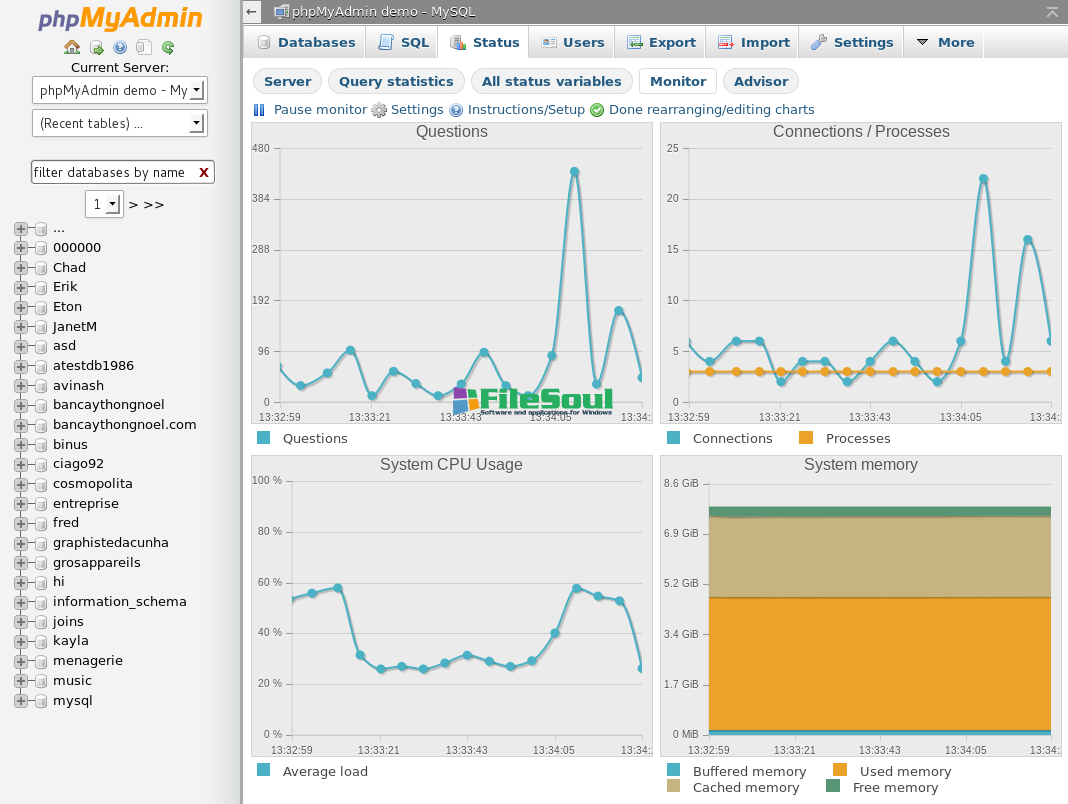Open the Current Server dropdown
The width and height of the screenshot is (1068, 804).
click(x=119, y=90)
